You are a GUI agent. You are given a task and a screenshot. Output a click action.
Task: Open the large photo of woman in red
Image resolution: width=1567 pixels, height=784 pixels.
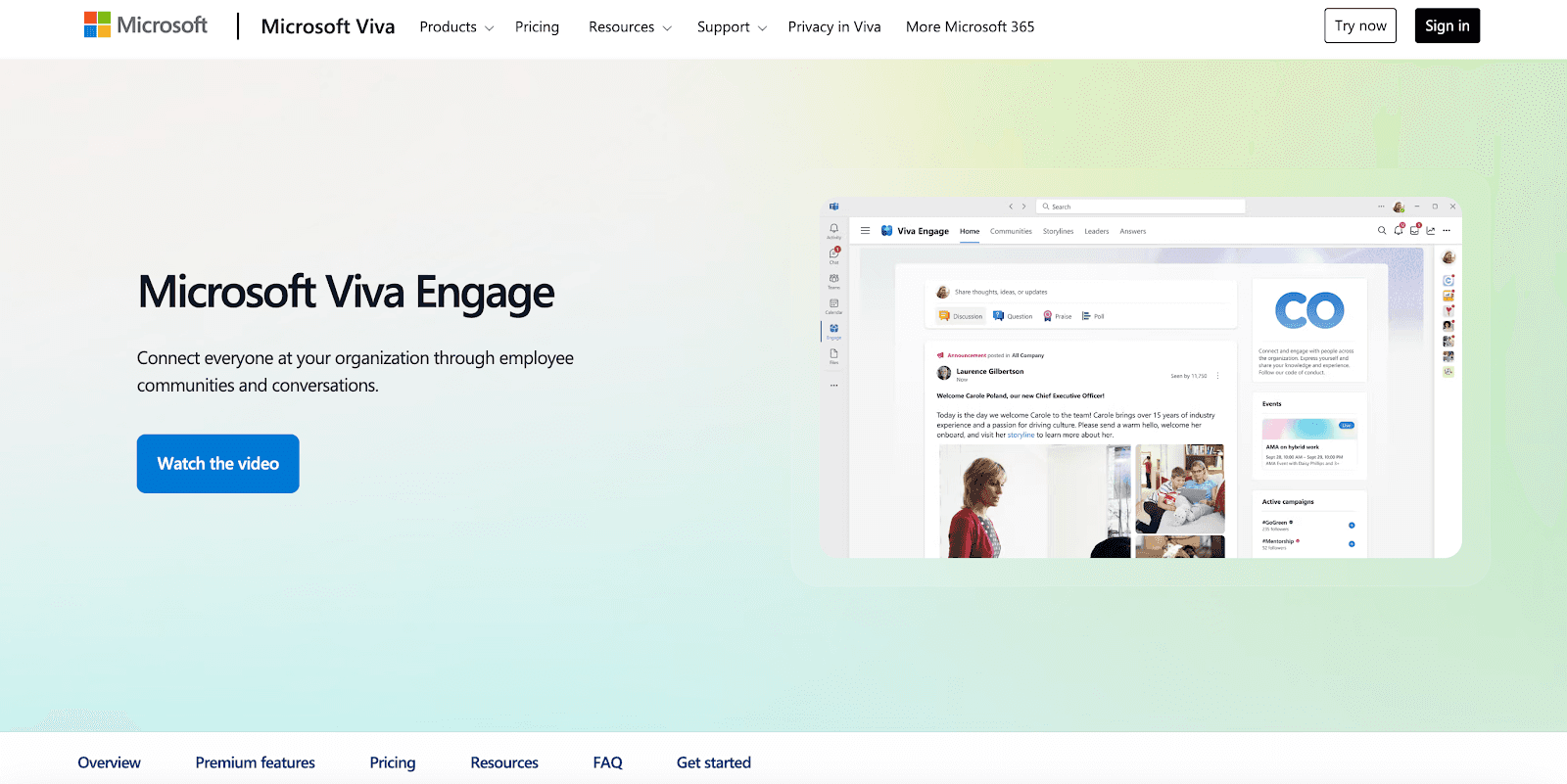point(1035,501)
